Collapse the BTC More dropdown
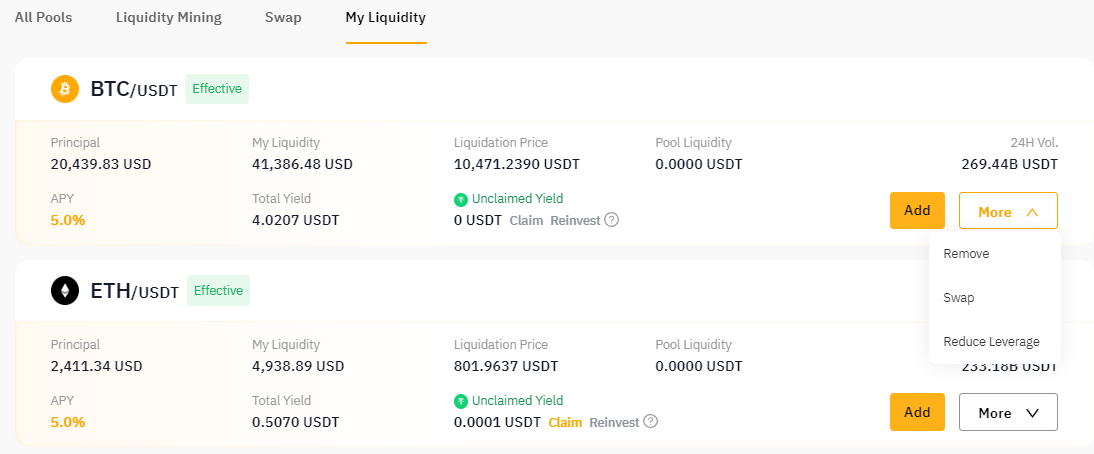The width and height of the screenshot is (1094, 454). pos(1008,211)
